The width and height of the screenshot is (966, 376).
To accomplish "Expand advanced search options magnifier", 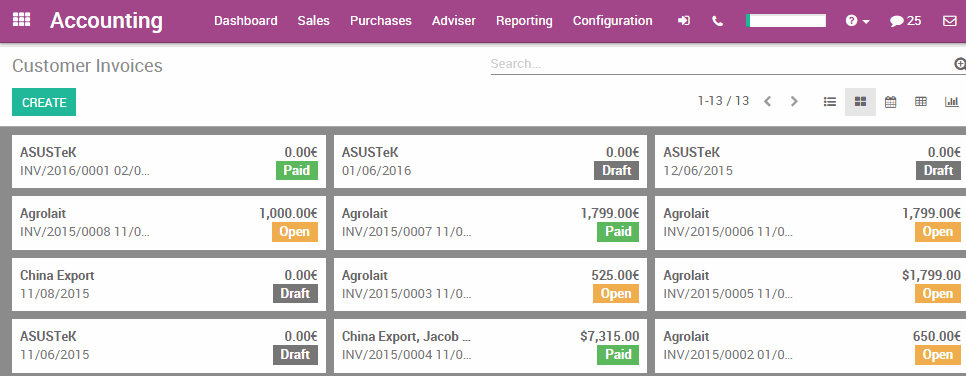I will click(x=959, y=63).
